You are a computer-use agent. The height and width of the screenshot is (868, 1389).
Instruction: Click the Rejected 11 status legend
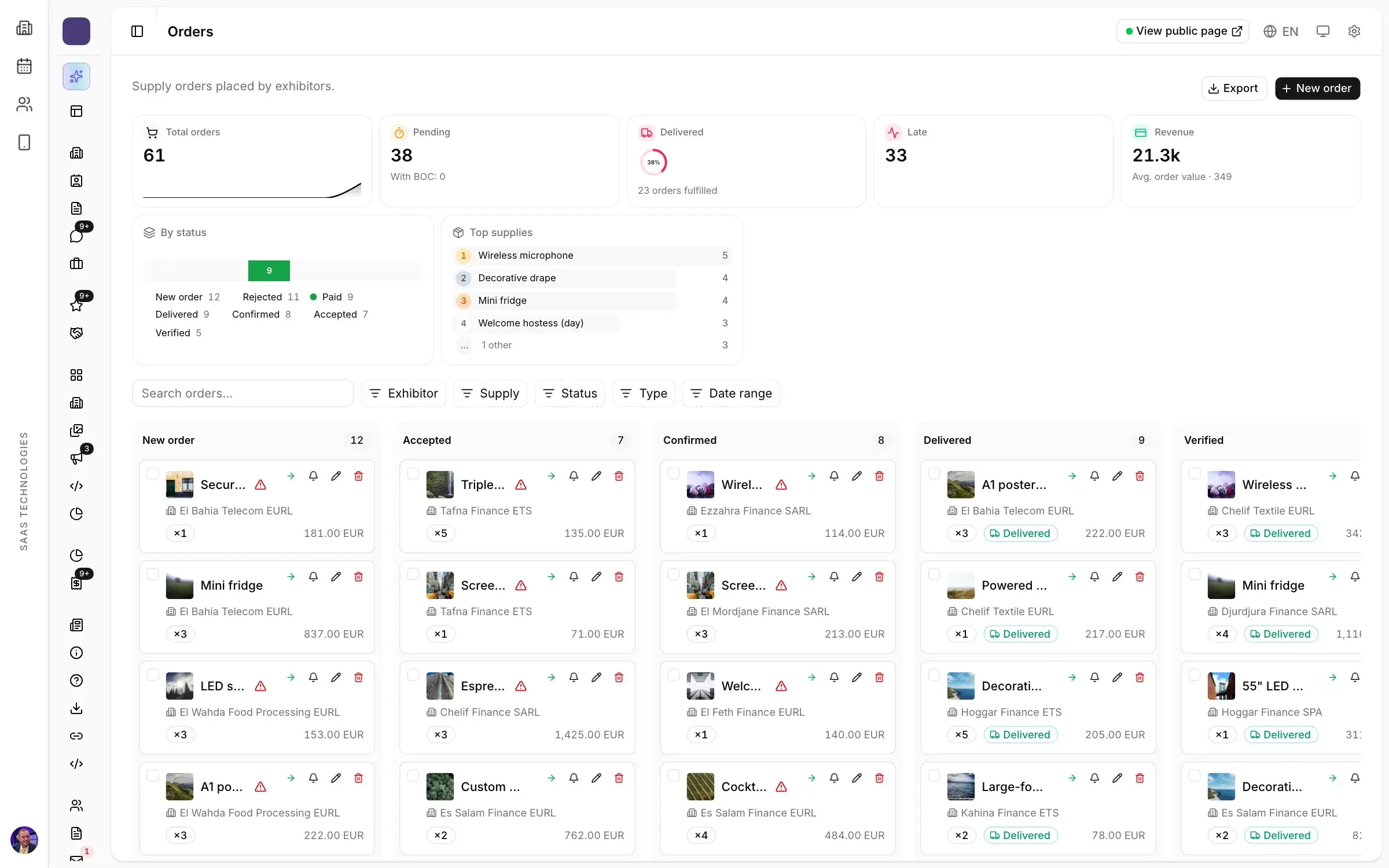(x=271, y=297)
